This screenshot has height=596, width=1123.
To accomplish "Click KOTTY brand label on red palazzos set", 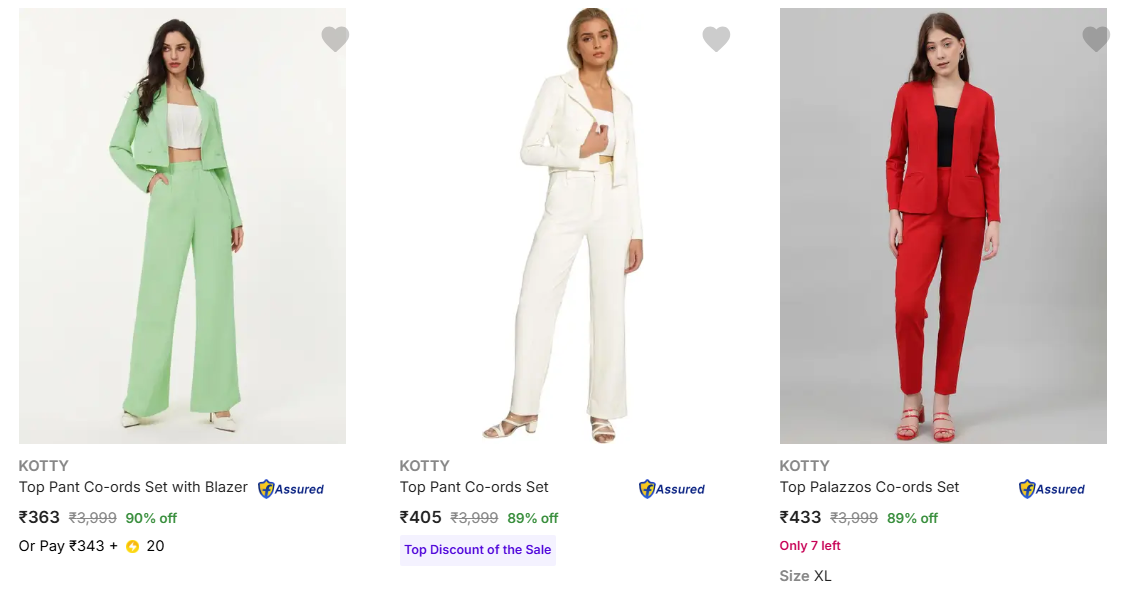I will (x=805, y=465).
